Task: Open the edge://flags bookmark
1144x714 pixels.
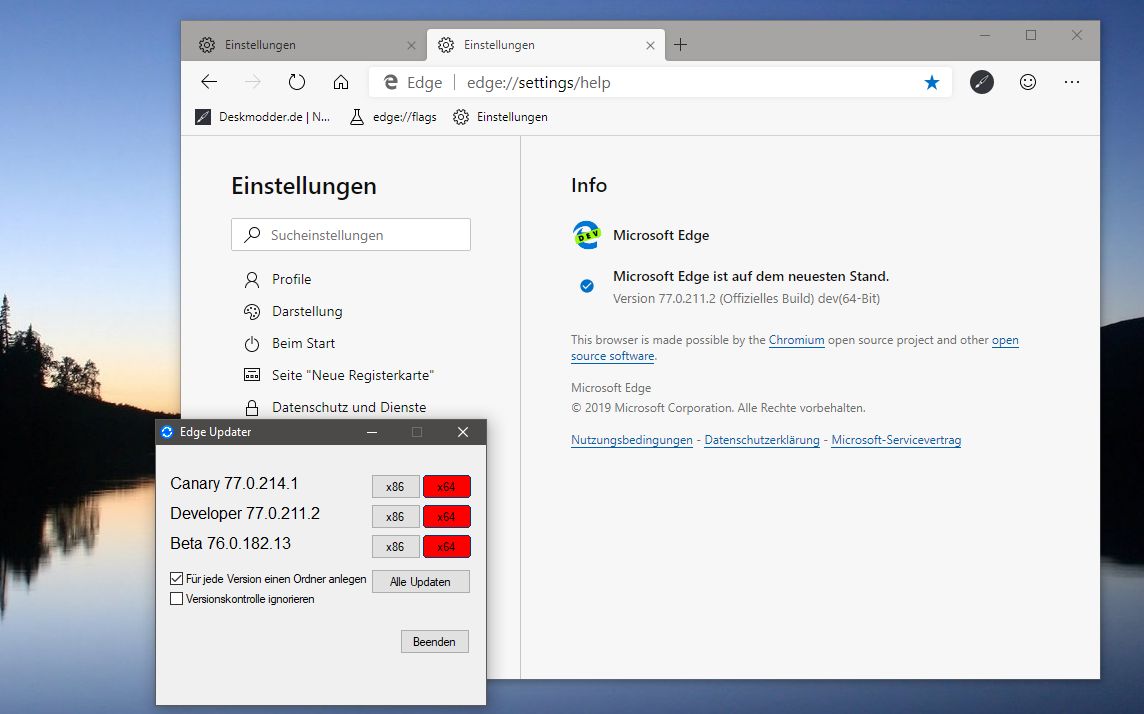Action: coord(393,117)
